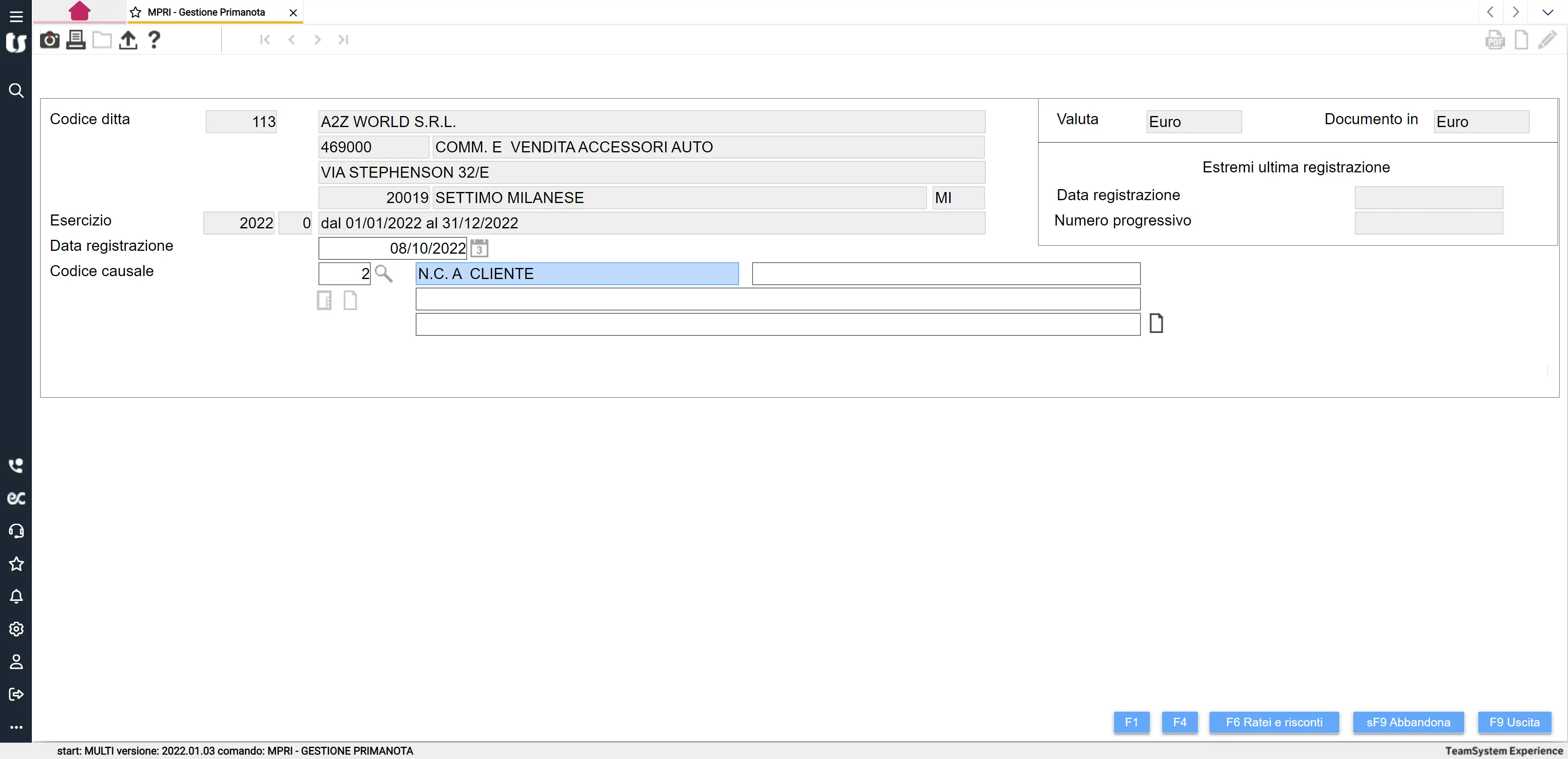The image size is (1568, 759).
Task: Open the question mark help icon
Action: [154, 40]
